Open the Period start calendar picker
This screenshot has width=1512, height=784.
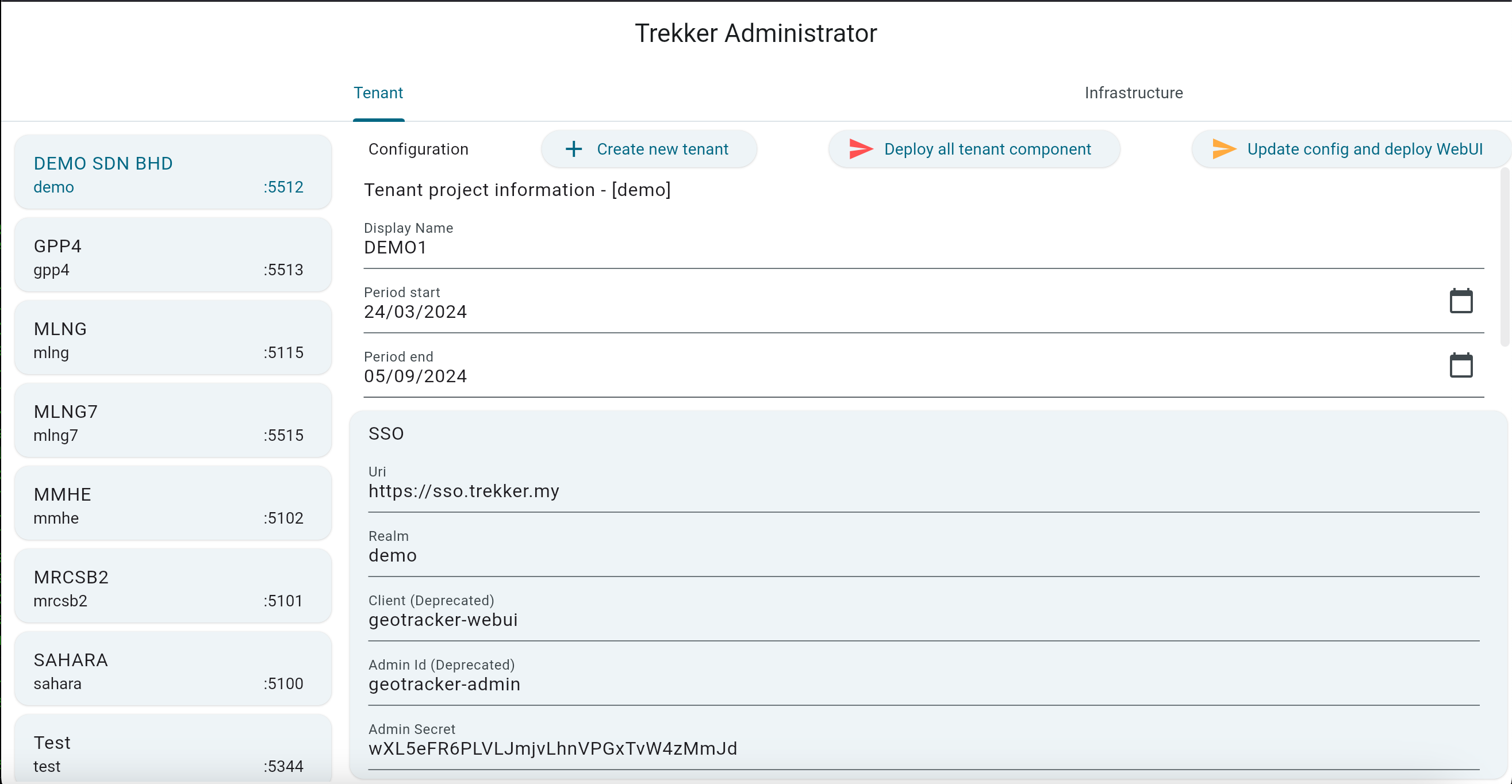coord(1460,302)
